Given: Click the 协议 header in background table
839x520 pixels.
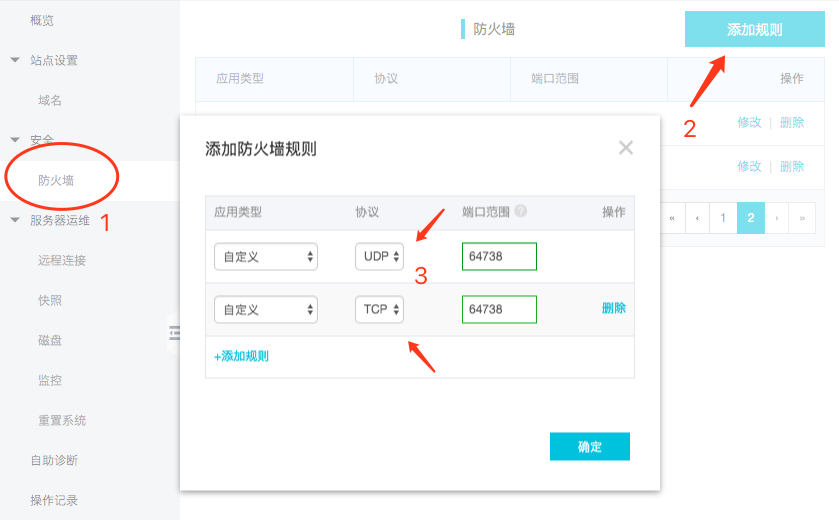Looking at the screenshot, I should tap(386, 79).
